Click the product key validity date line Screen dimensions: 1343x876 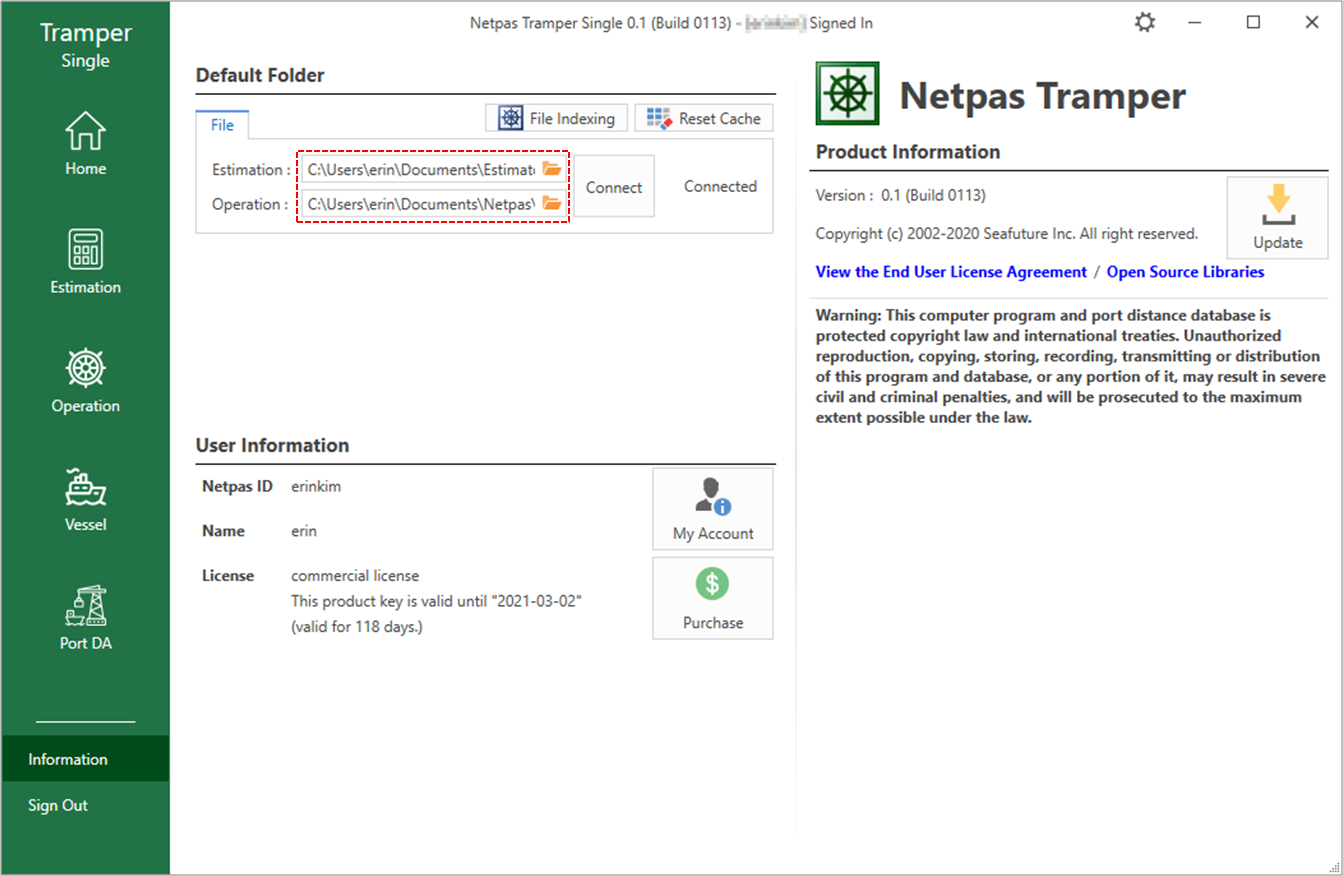(437, 602)
